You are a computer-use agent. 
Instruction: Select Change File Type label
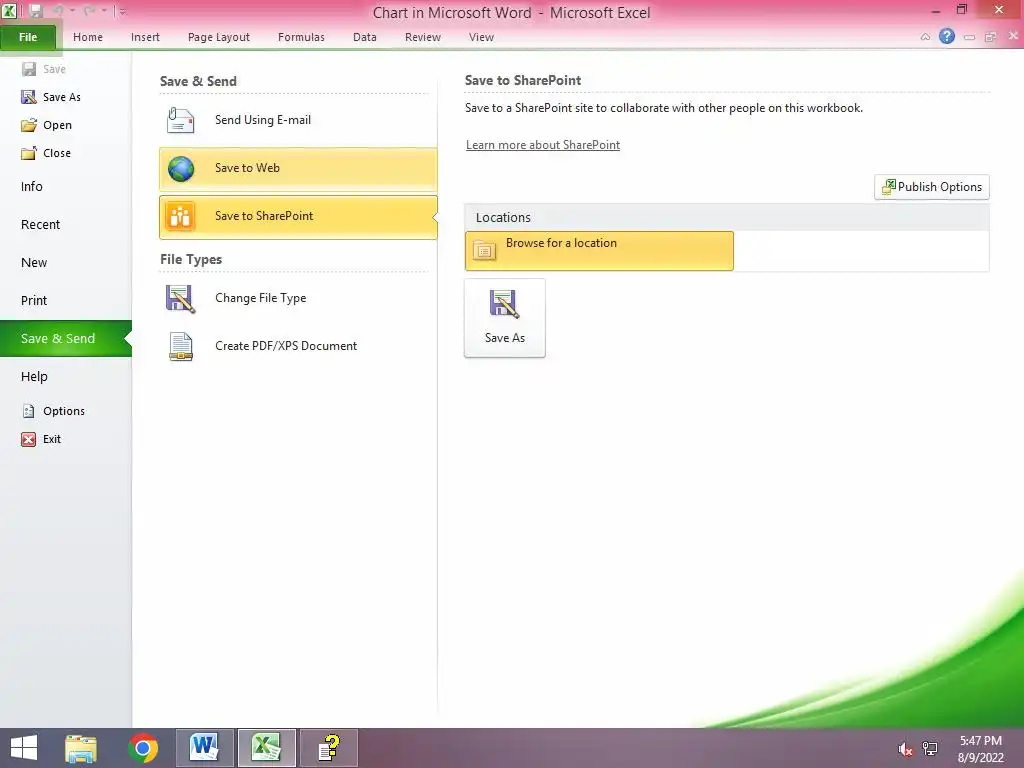pos(261,298)
